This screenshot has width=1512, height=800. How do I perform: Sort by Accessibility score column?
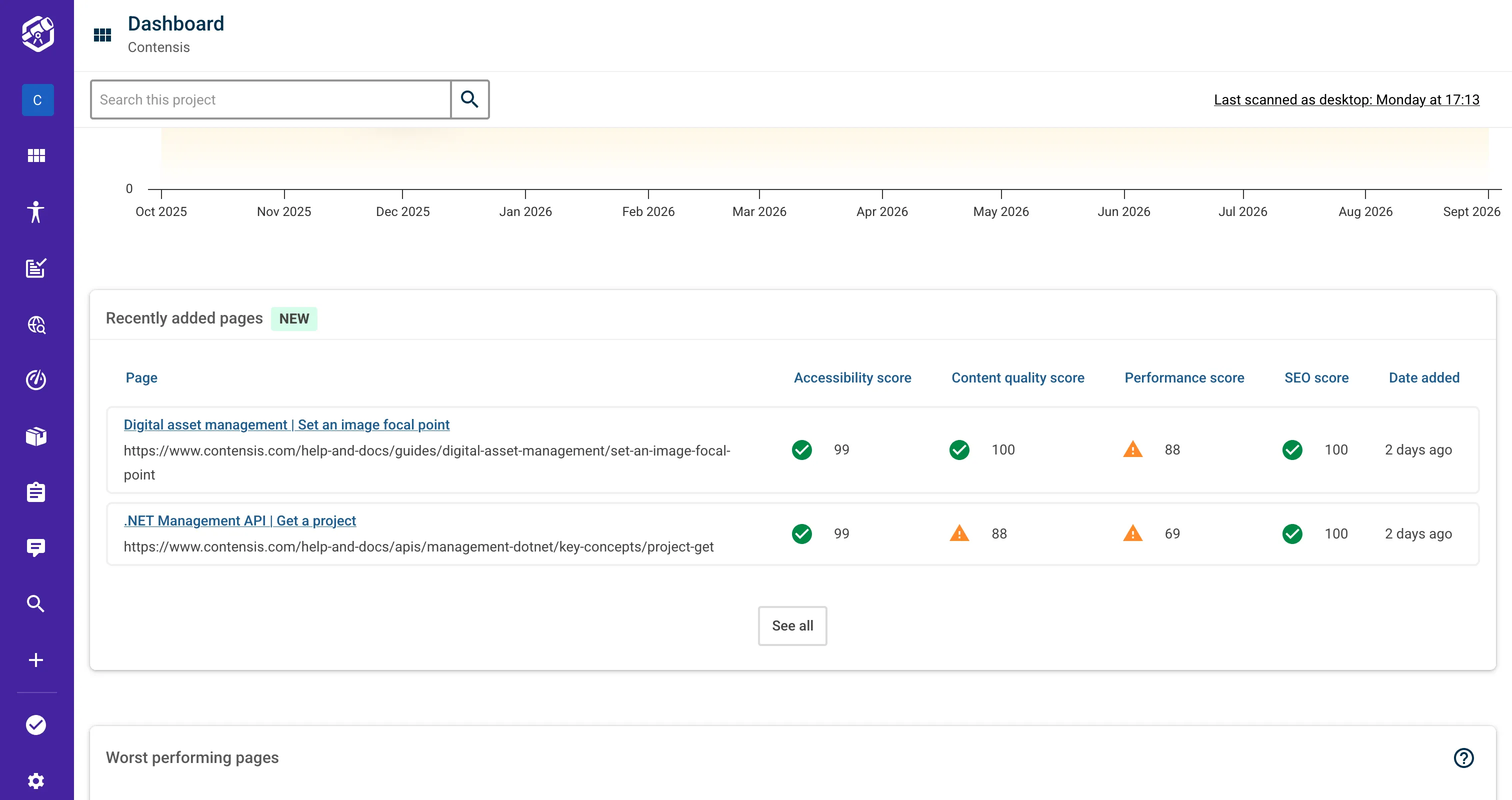tap(852, 377)
